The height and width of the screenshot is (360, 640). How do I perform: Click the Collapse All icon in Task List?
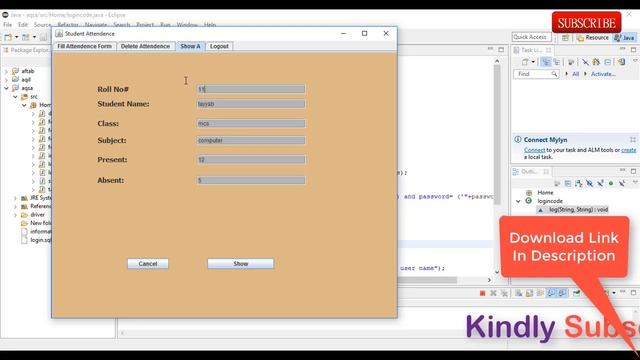click(x=608, y=62)
